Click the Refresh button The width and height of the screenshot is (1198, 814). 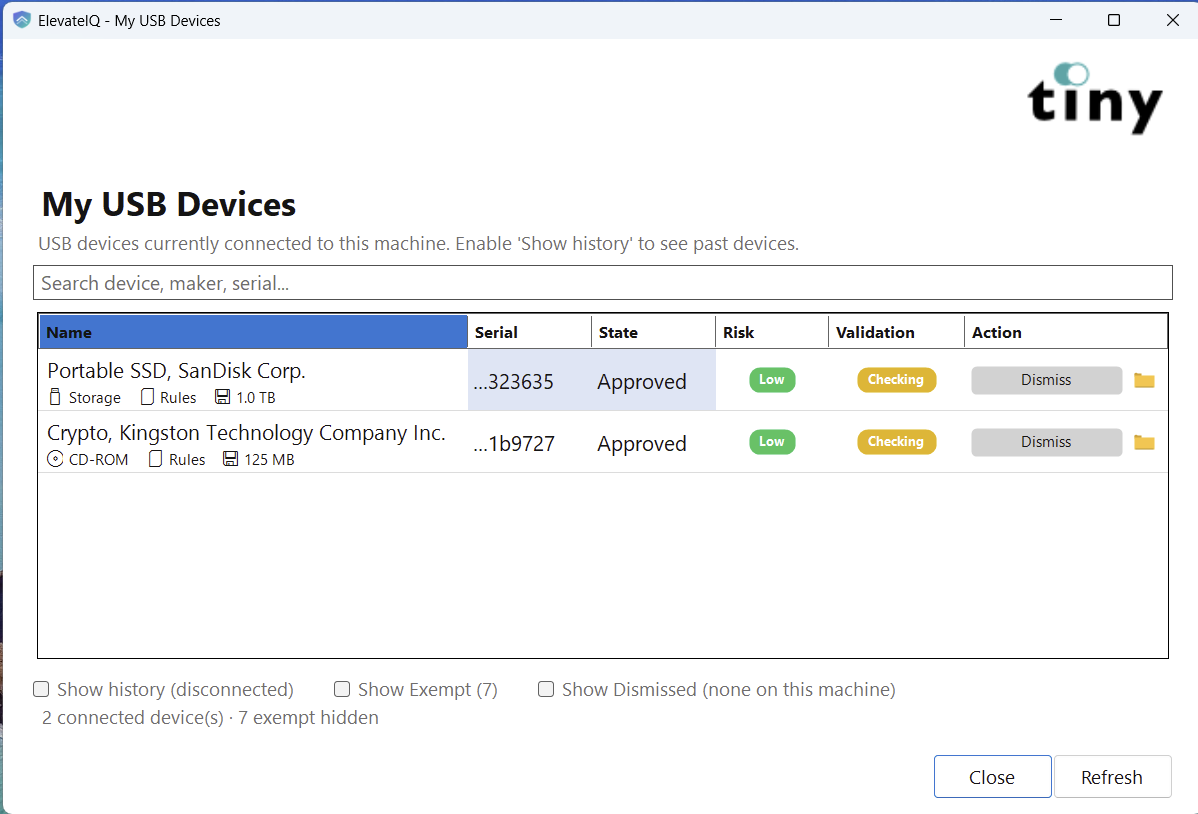point(1112,777)
